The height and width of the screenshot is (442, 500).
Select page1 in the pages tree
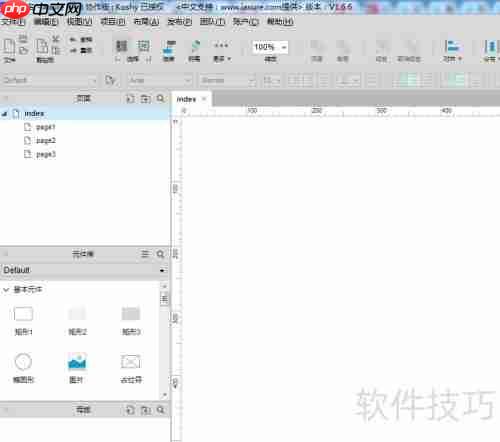(46, 127)
